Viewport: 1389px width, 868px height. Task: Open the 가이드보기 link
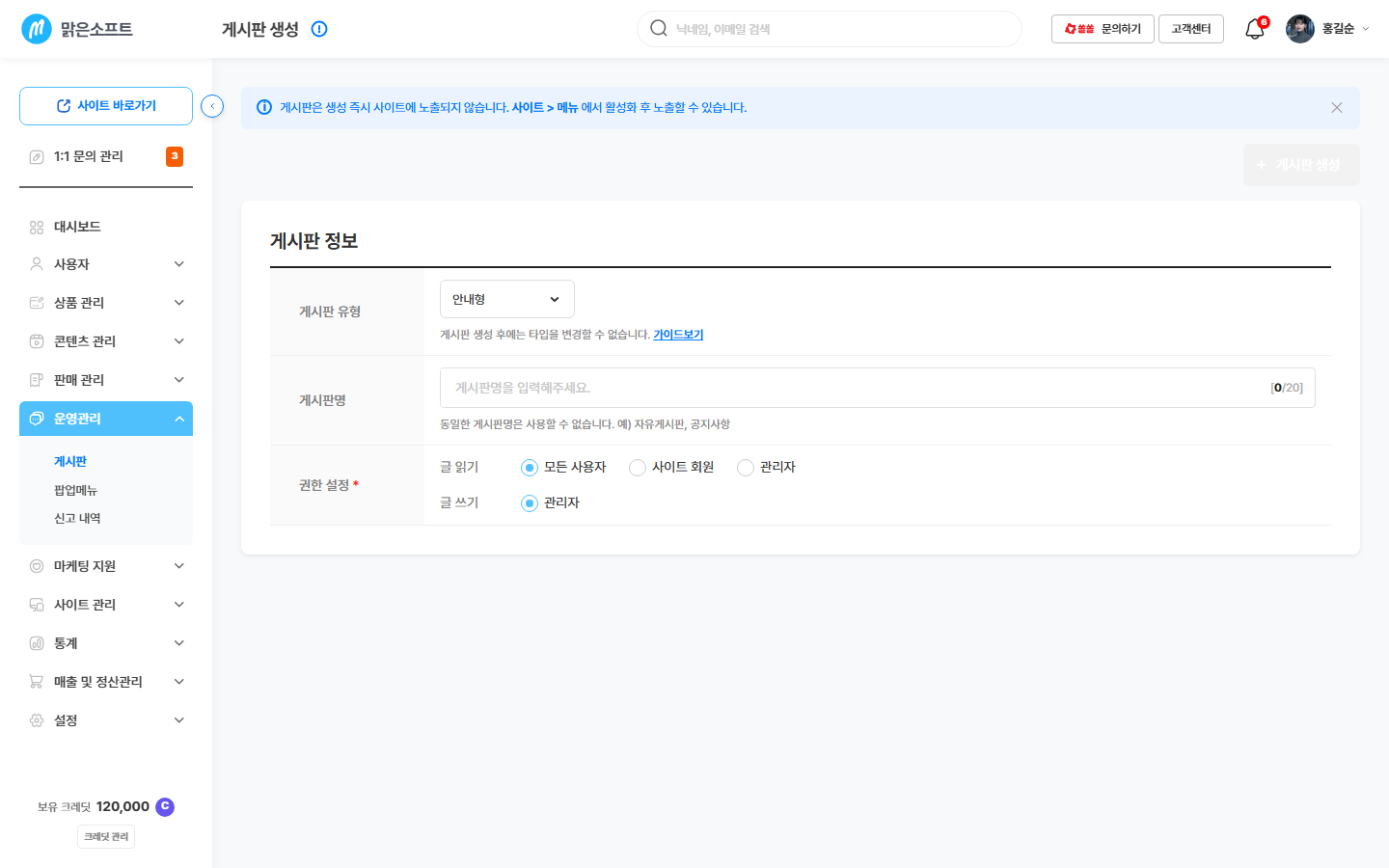[x=678, y=335]
